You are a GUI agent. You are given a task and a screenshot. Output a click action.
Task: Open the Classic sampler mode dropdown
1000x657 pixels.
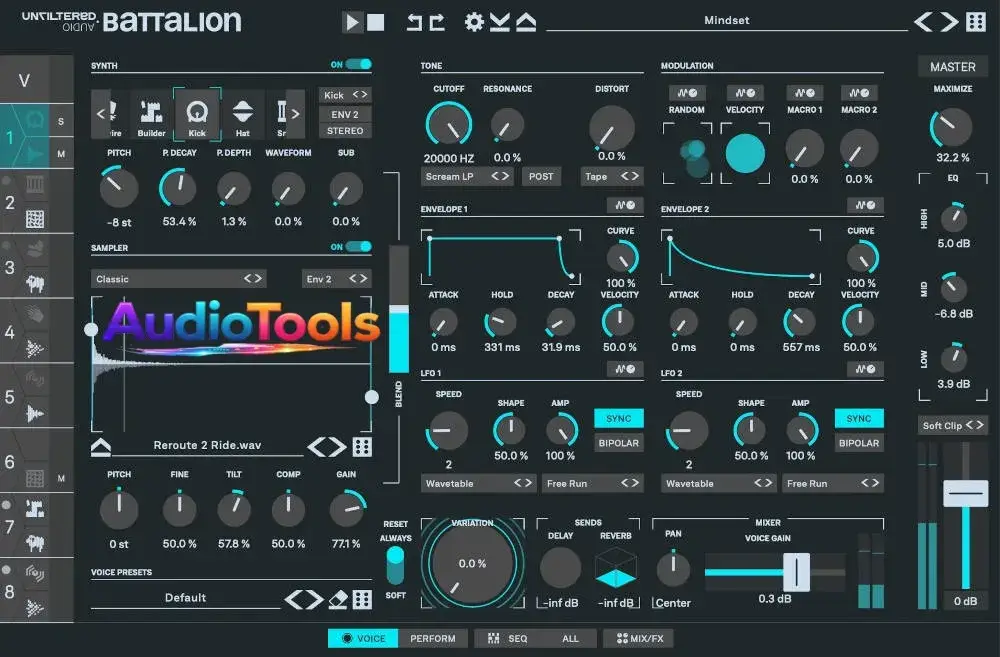coord(178,278)
